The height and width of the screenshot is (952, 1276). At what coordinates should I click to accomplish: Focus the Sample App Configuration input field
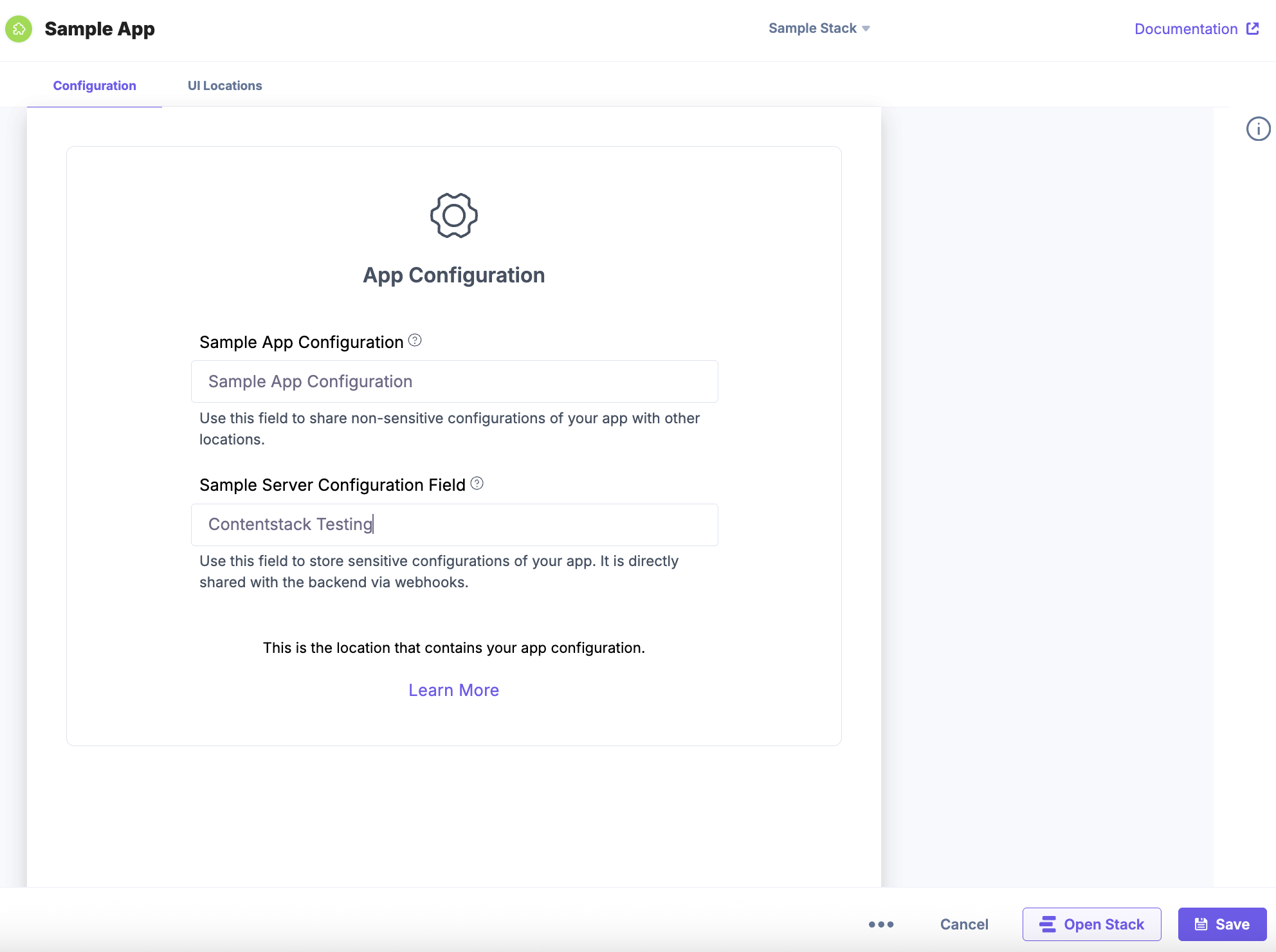click(454, 381)
